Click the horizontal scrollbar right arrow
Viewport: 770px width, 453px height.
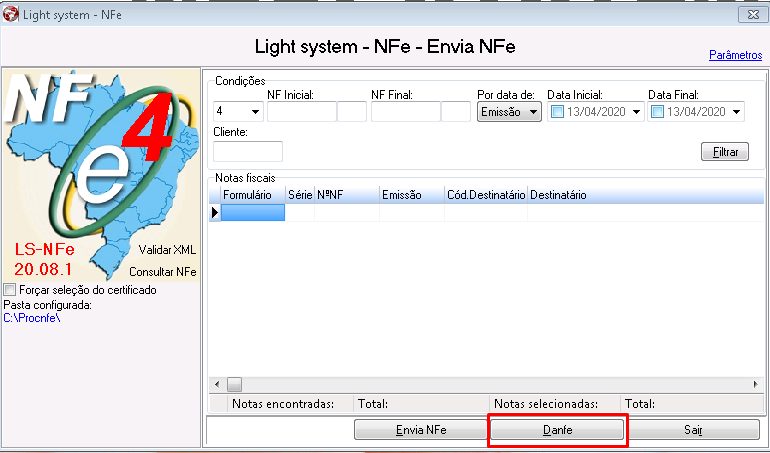tap(756, 384)
